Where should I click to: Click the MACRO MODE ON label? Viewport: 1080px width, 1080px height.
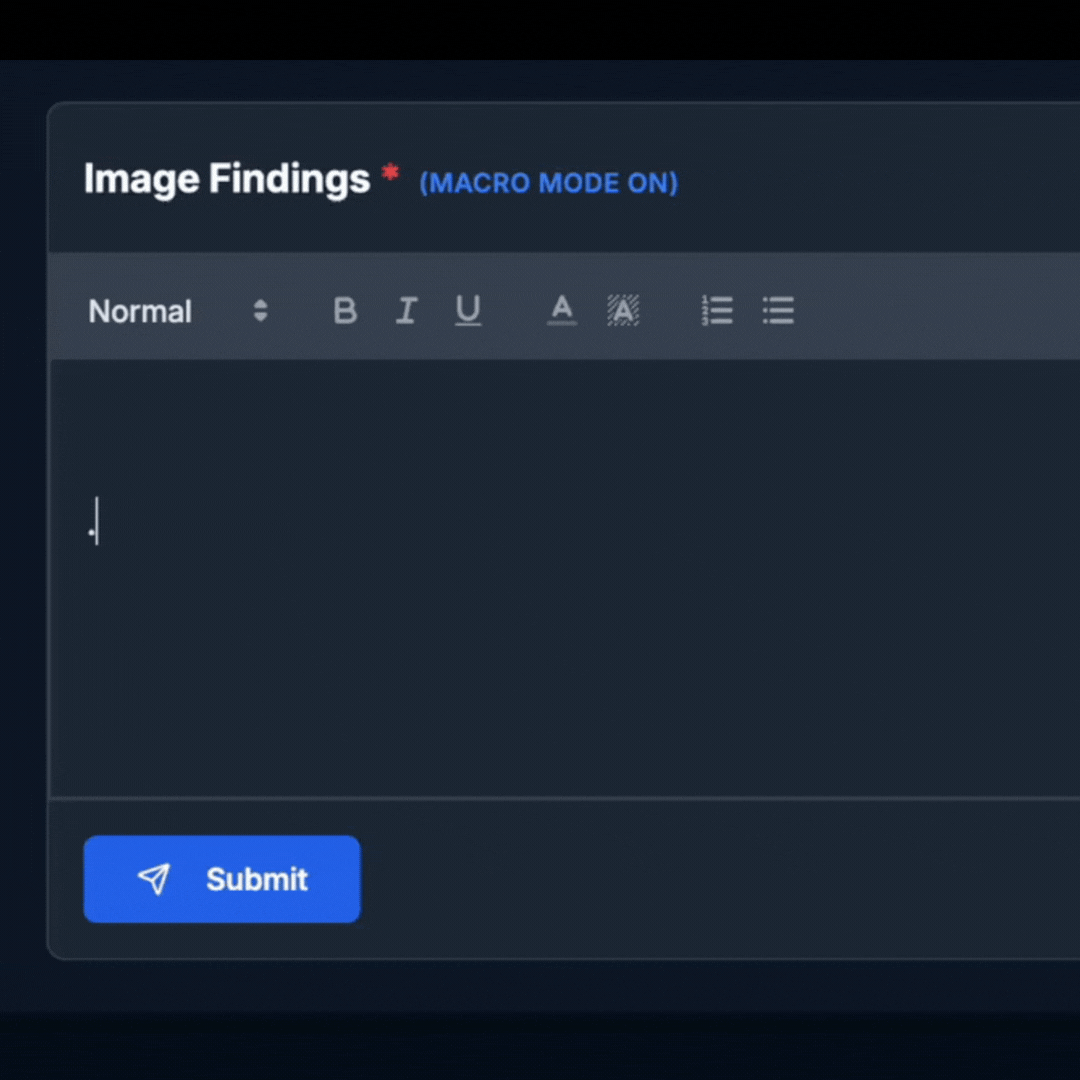(x=548, y=183)
